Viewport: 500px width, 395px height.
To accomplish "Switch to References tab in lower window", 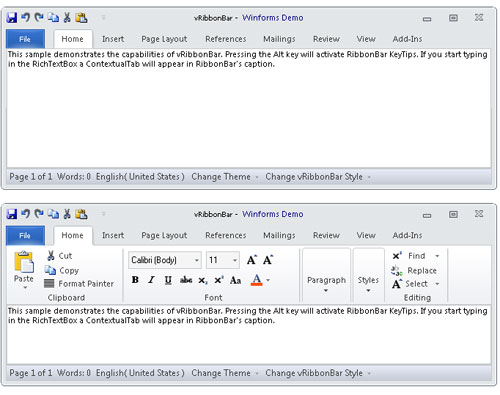I will (226, 235).
